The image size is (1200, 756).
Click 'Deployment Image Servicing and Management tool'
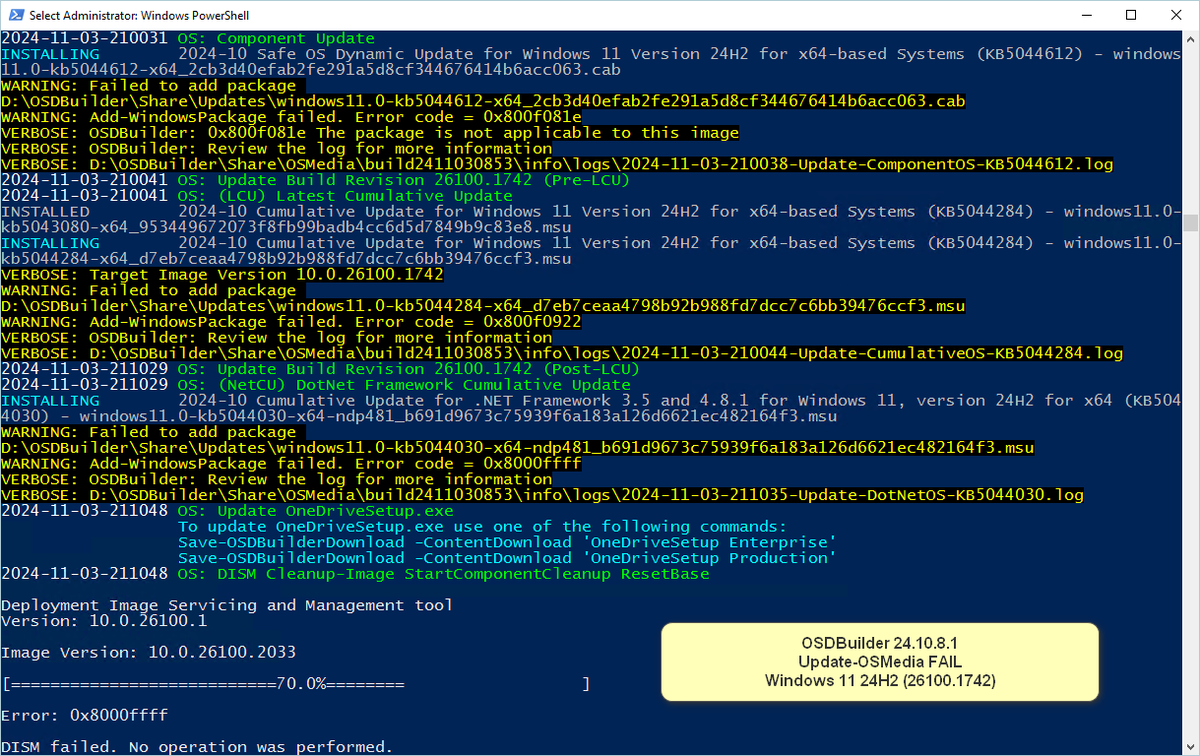pyautogui.click(x=227, y=605)
